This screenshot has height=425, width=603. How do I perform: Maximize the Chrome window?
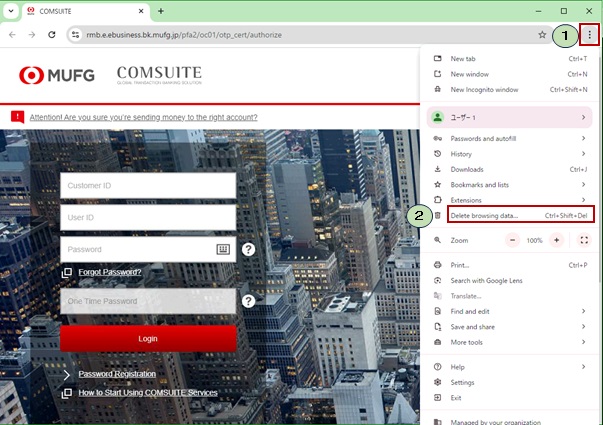click(x=564, y=11)
